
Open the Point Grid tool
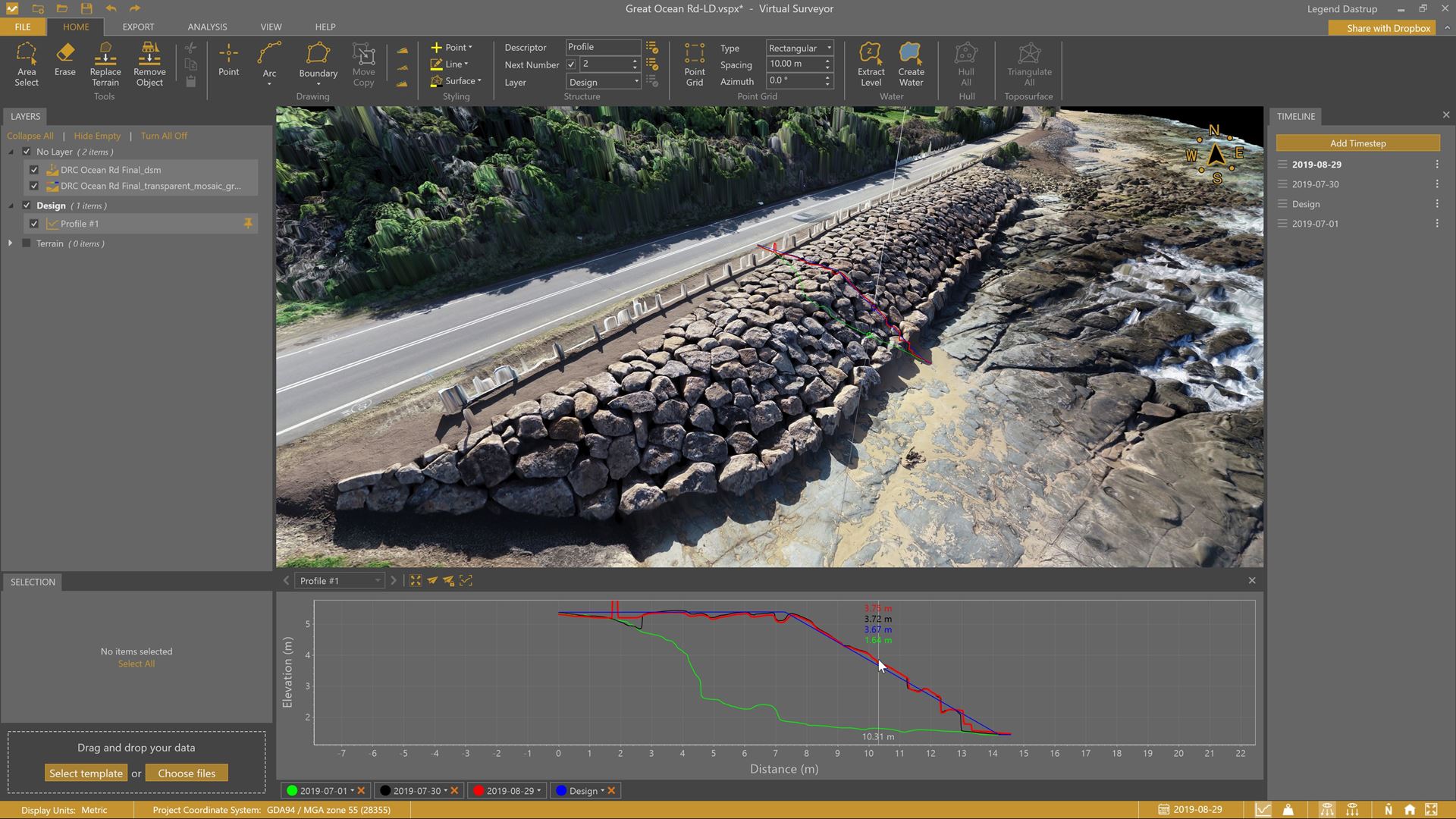pyautogui.click(x=694, y=64)
